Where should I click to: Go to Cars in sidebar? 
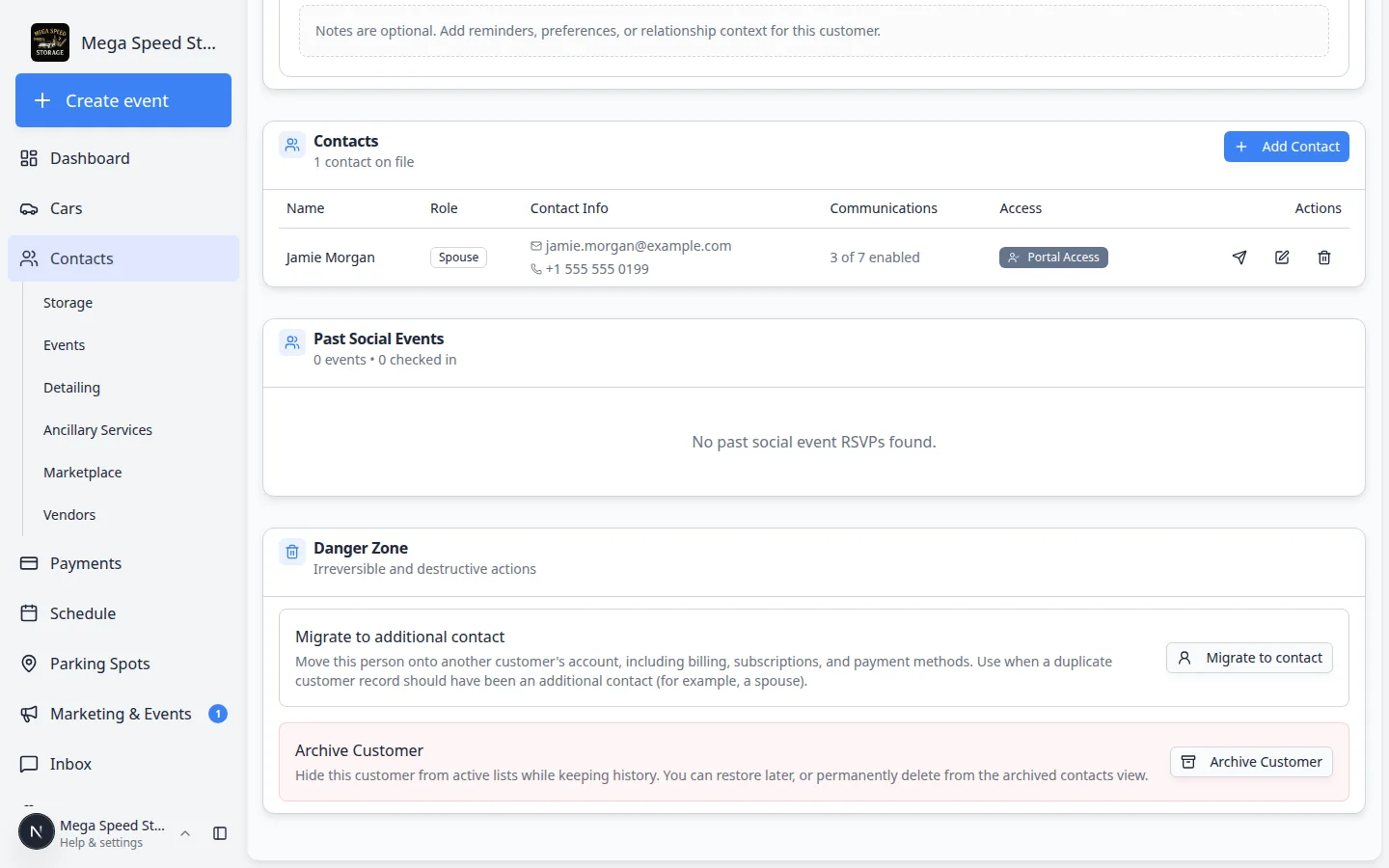pyautogui.click(x=123, y=208)
